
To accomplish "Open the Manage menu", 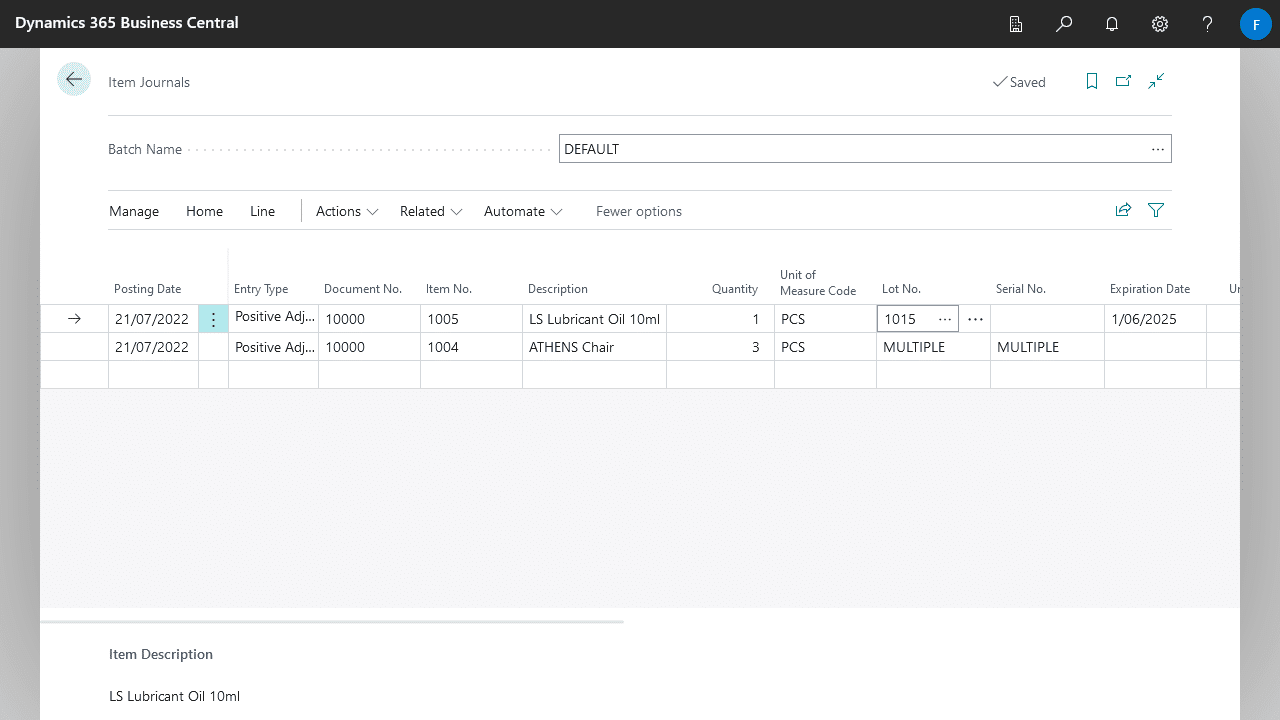I will [134, 211].
